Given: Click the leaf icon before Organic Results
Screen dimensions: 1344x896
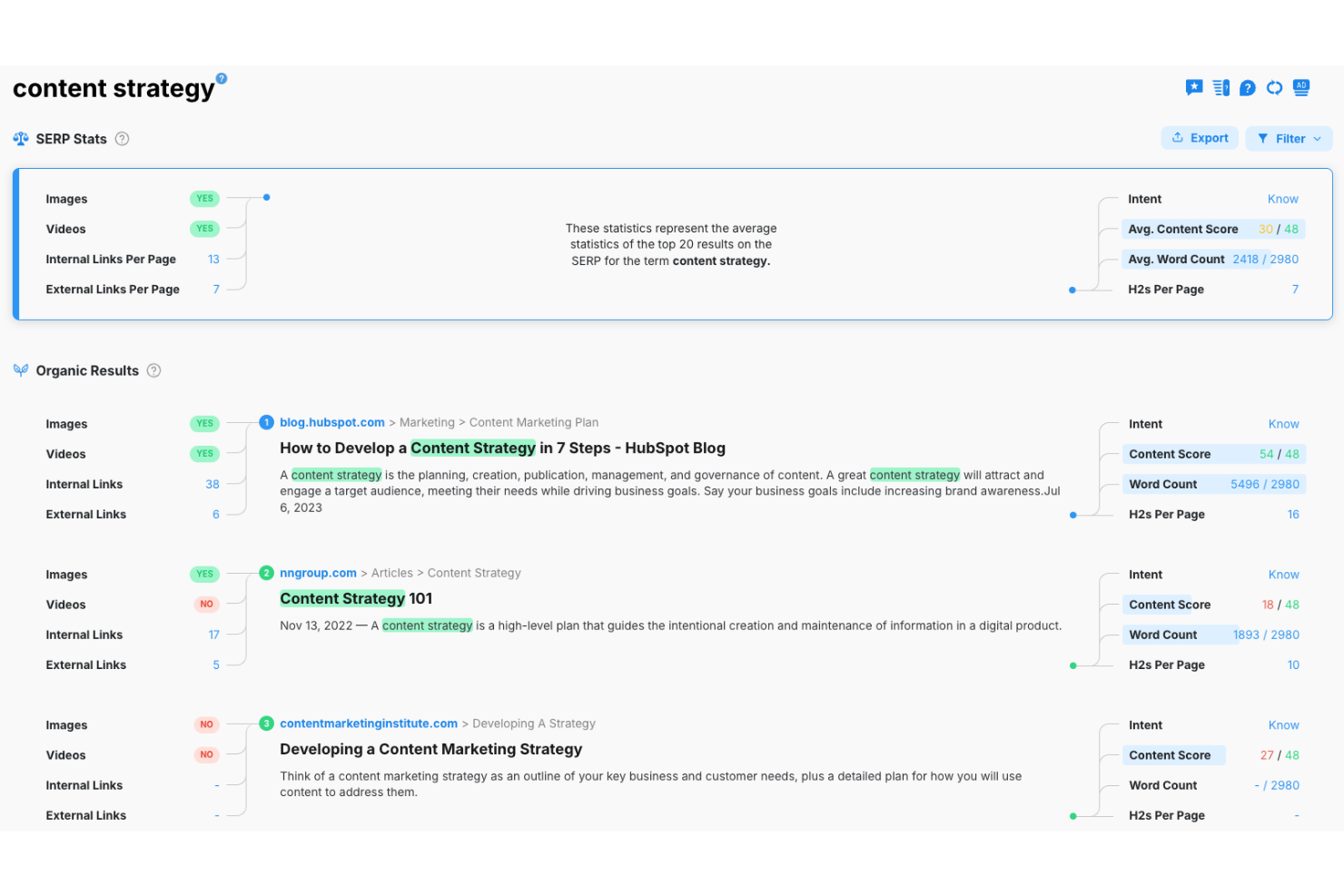Looking at the screenshot, I should (x=19, y=370).
